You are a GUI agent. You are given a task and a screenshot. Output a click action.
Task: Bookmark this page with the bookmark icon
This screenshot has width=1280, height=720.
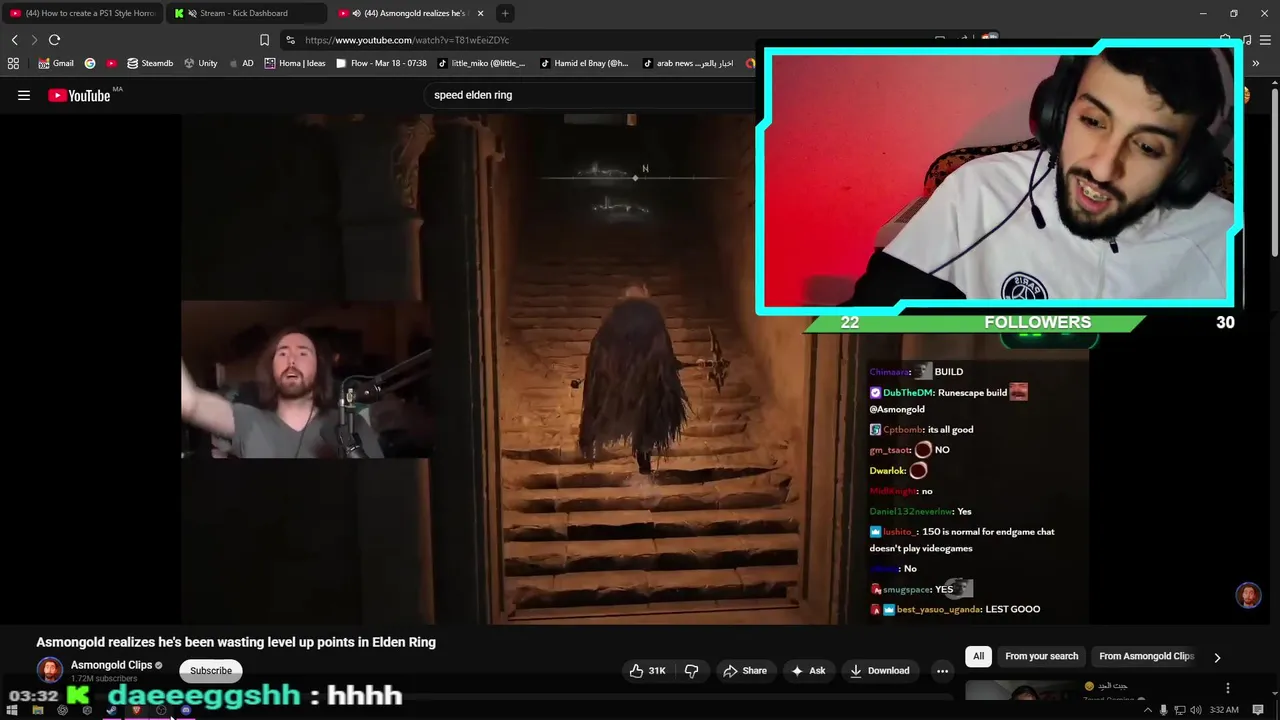[264, 40]
